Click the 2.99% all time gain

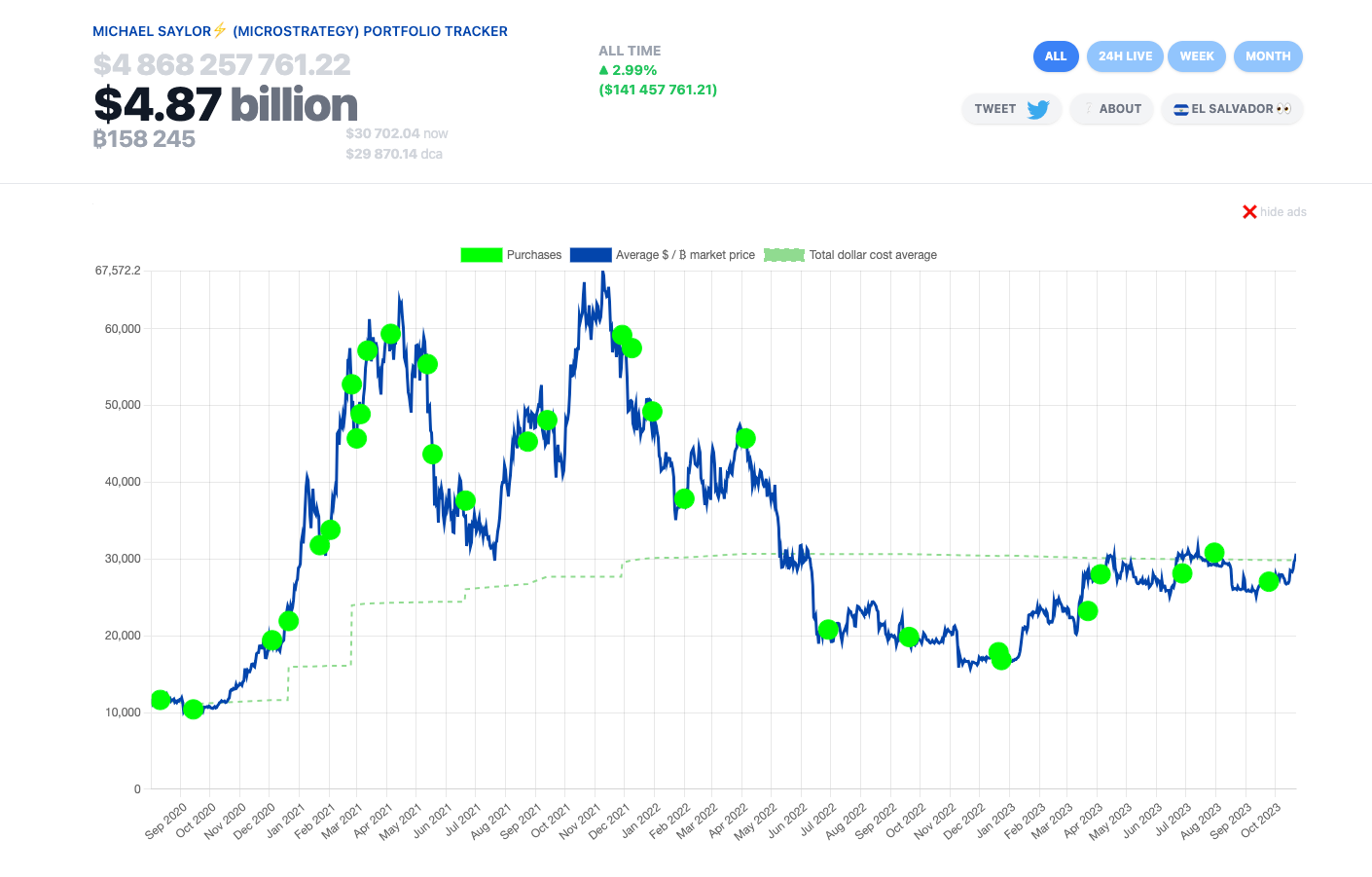click(628, 70)
